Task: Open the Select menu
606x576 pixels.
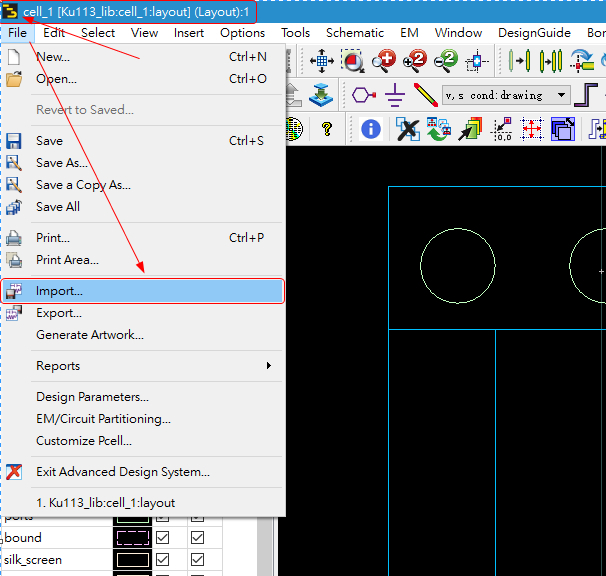Action: pos(98,33)
